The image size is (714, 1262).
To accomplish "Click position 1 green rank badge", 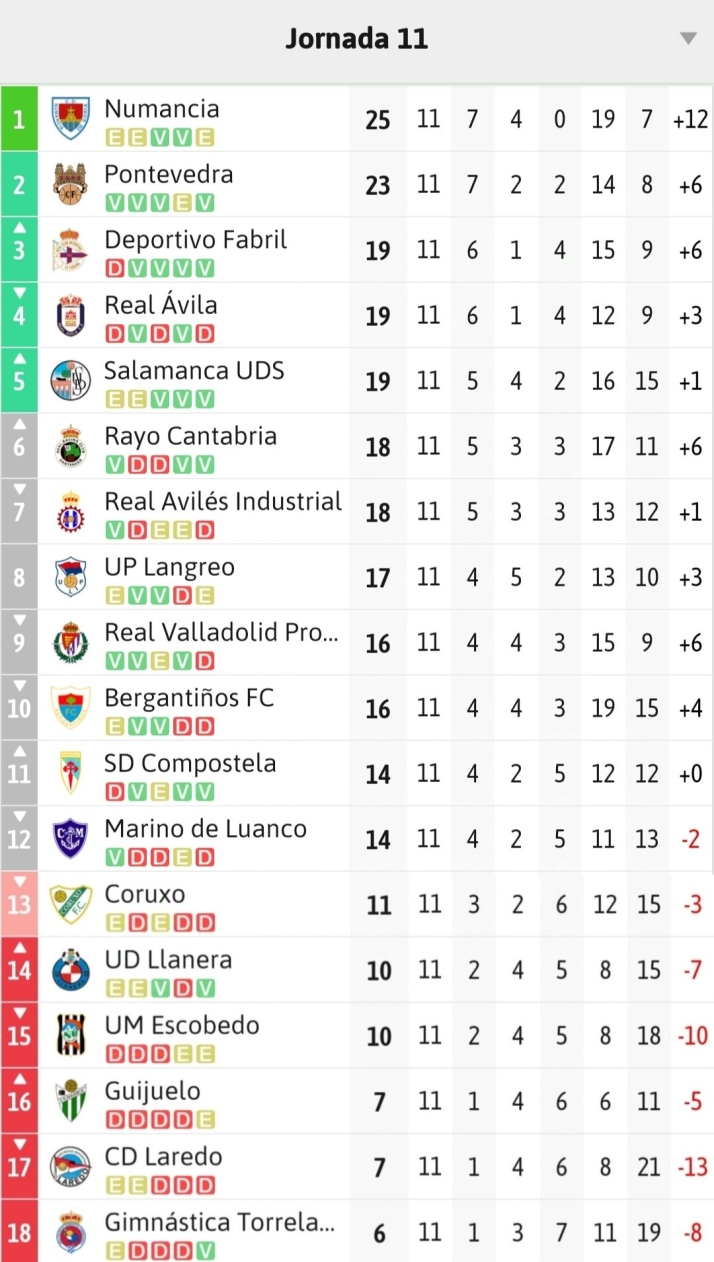I will point(19,120).
